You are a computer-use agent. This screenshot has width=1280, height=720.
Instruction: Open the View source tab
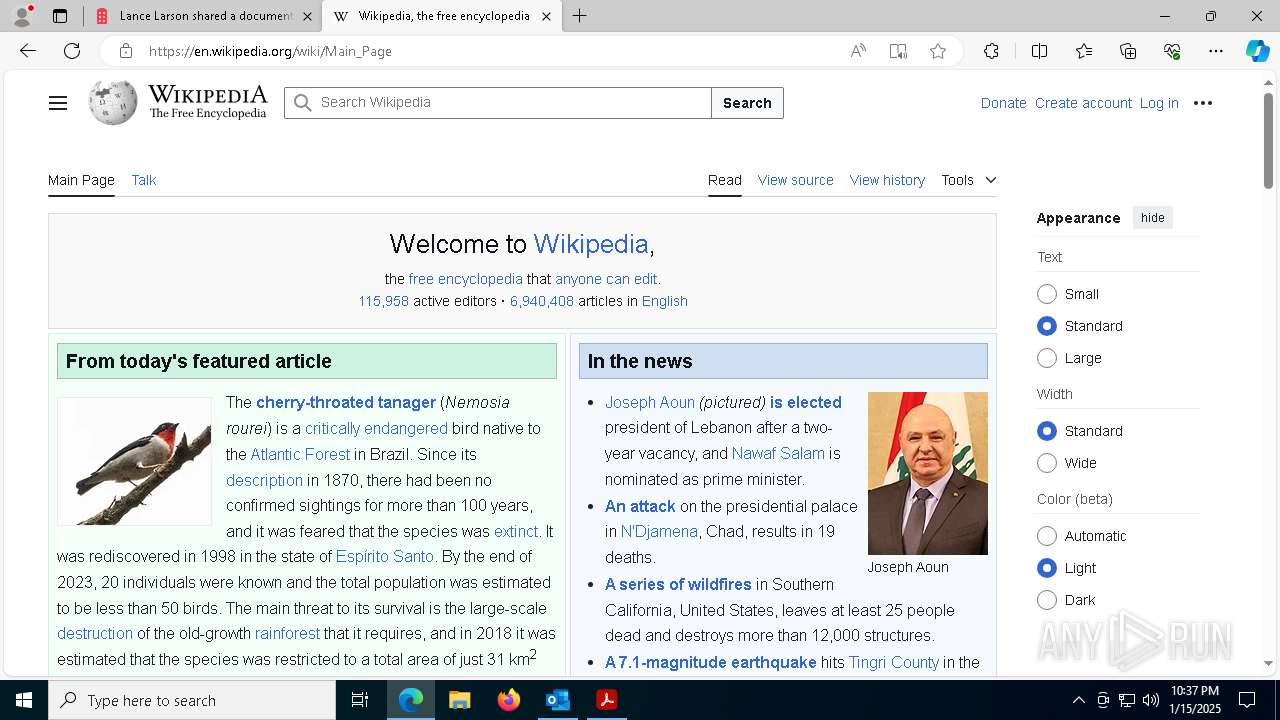point(795,180)
